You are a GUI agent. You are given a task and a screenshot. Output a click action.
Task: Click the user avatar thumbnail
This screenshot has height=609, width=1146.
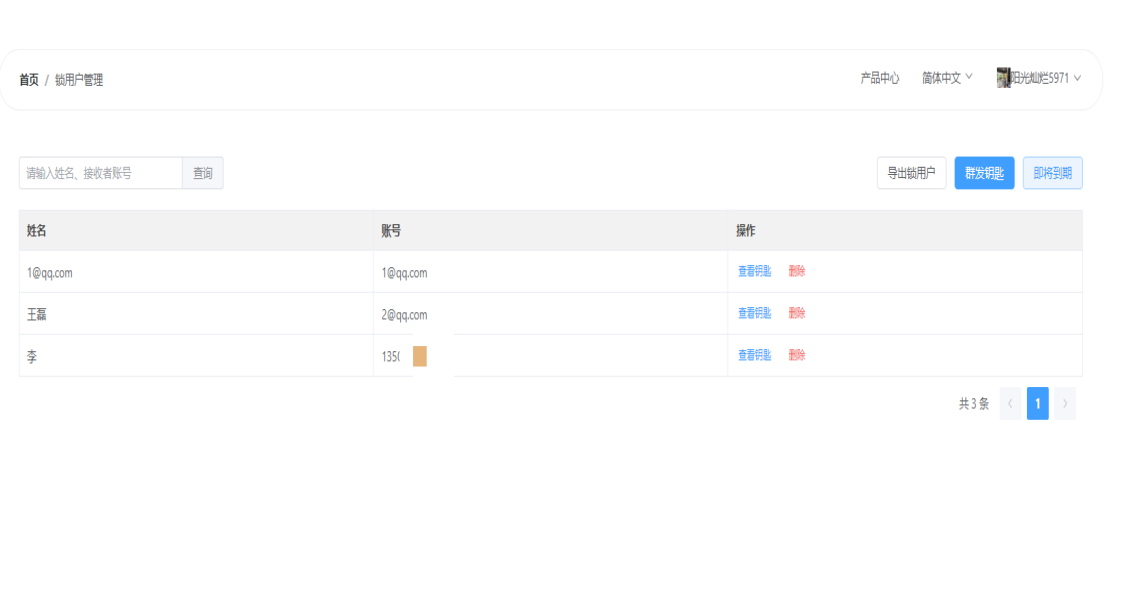[1003, 78]
